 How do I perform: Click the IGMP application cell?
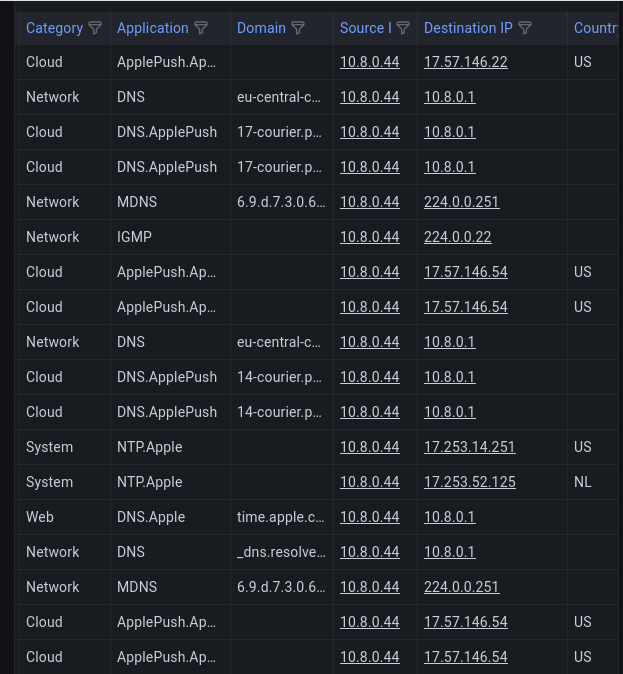point(134,237)
